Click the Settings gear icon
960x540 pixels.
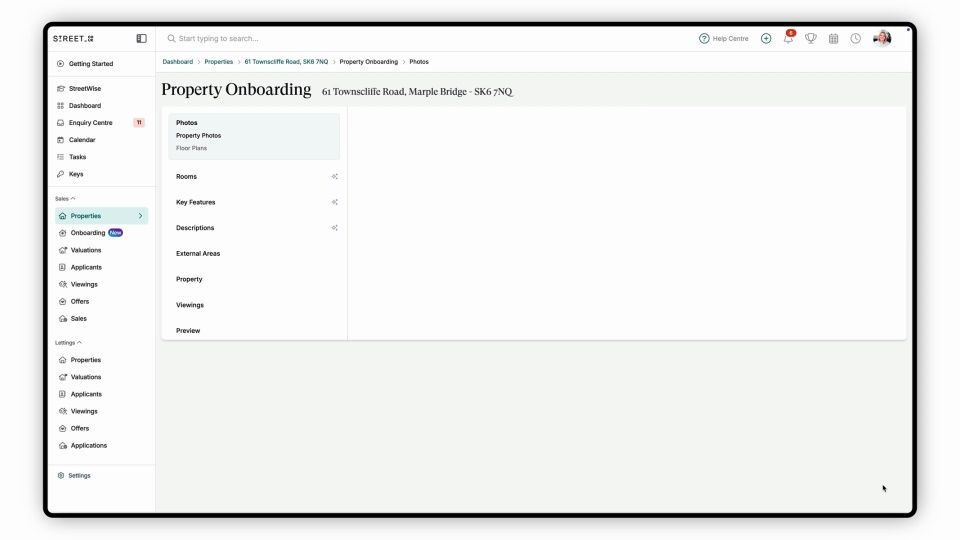[x=61, y=476]
